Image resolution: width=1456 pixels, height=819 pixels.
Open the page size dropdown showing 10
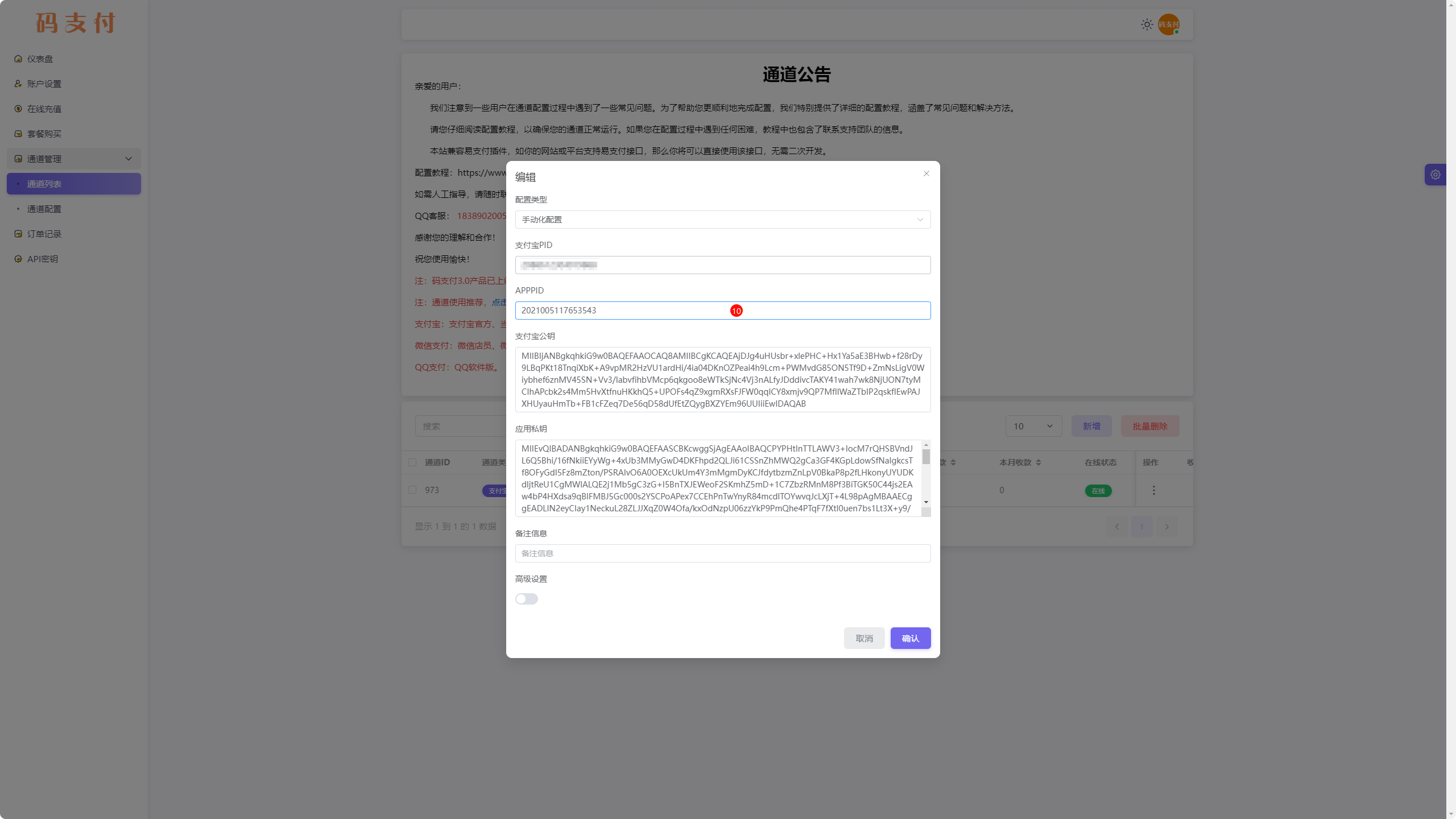1033,426
